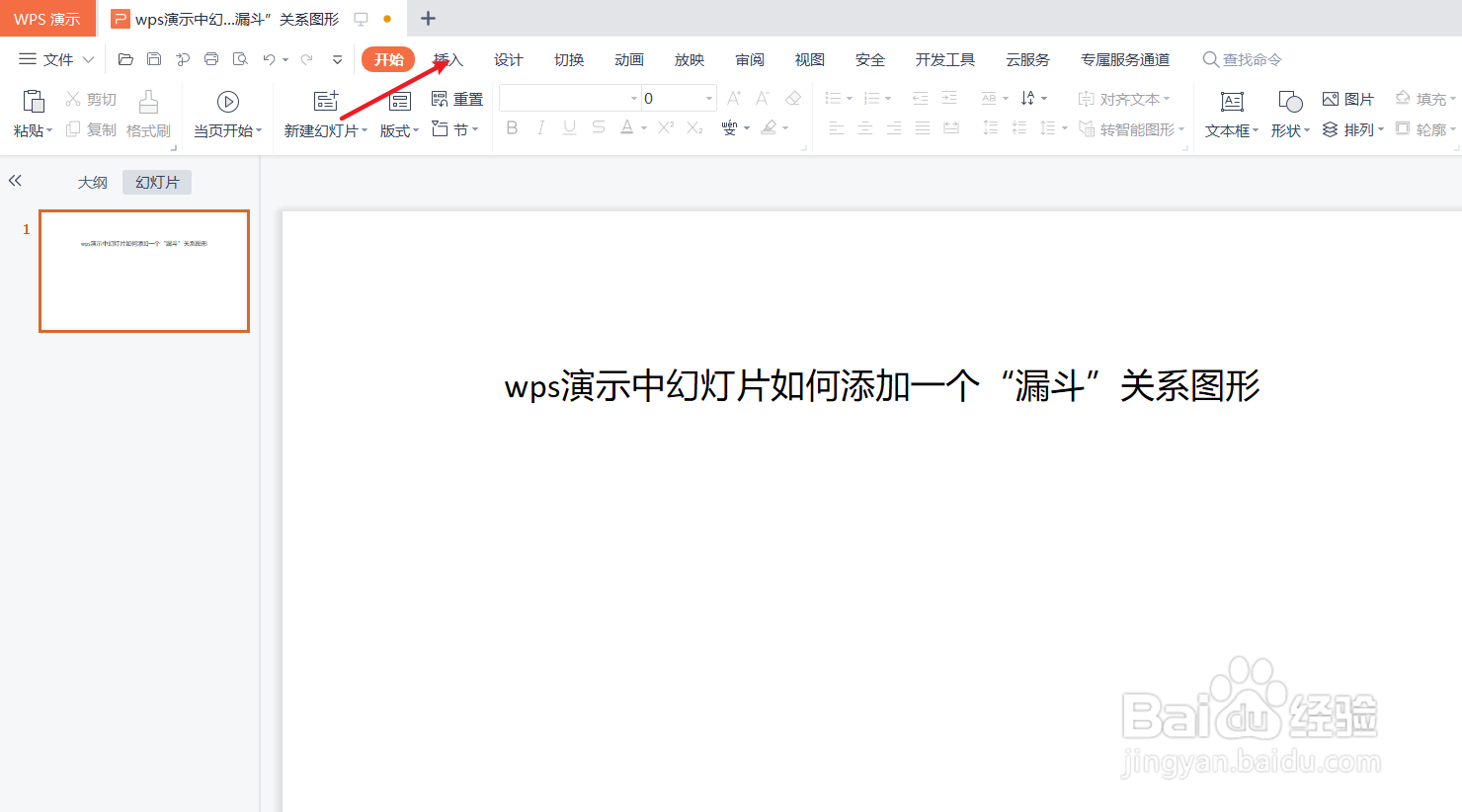Open the Insert (插入) ribbon tab
Image resolution: width=1462 pixels, height=812 pixels.
pyautogui.click(x=447, y=59)
